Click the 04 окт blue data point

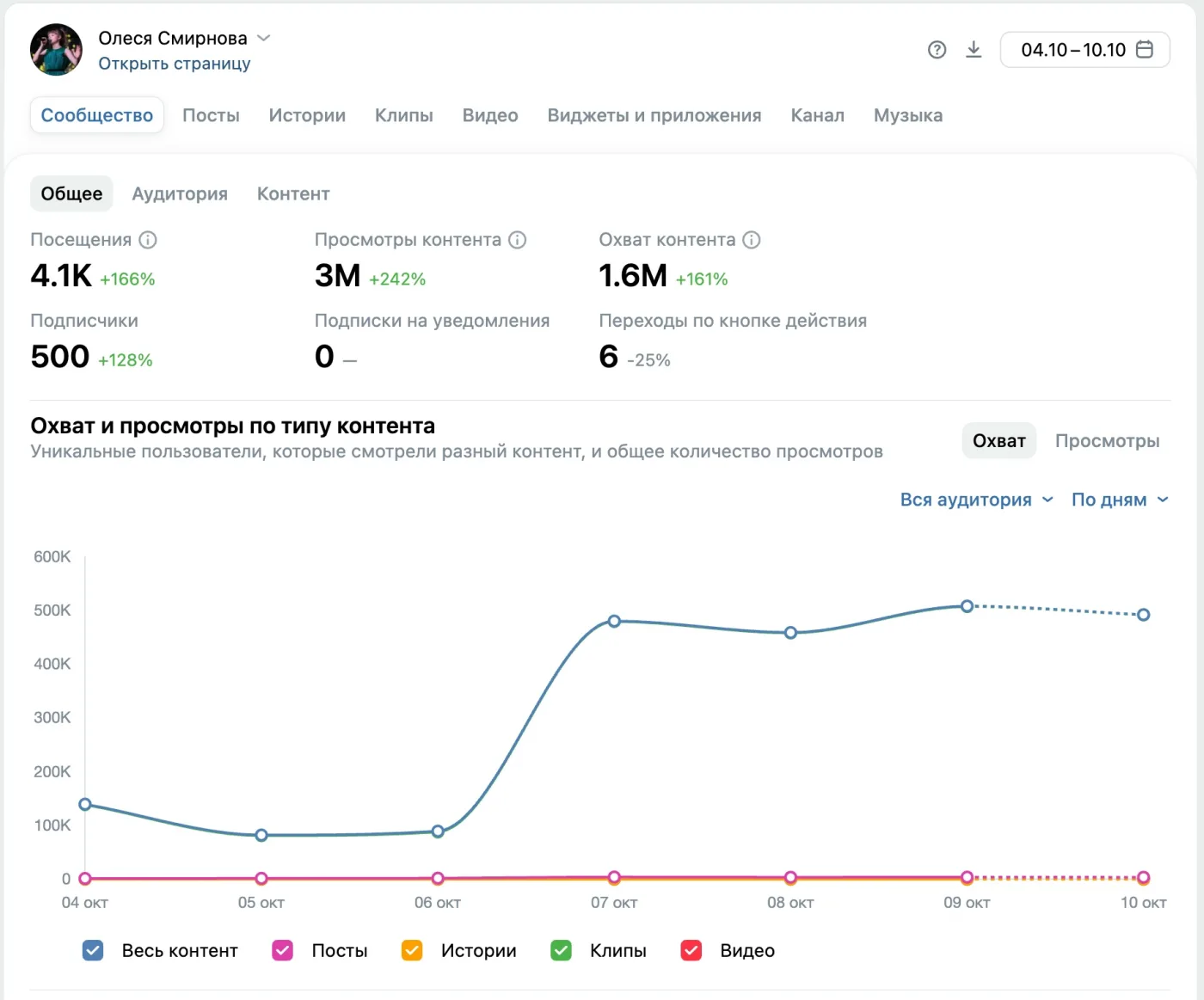pos(85,805)
